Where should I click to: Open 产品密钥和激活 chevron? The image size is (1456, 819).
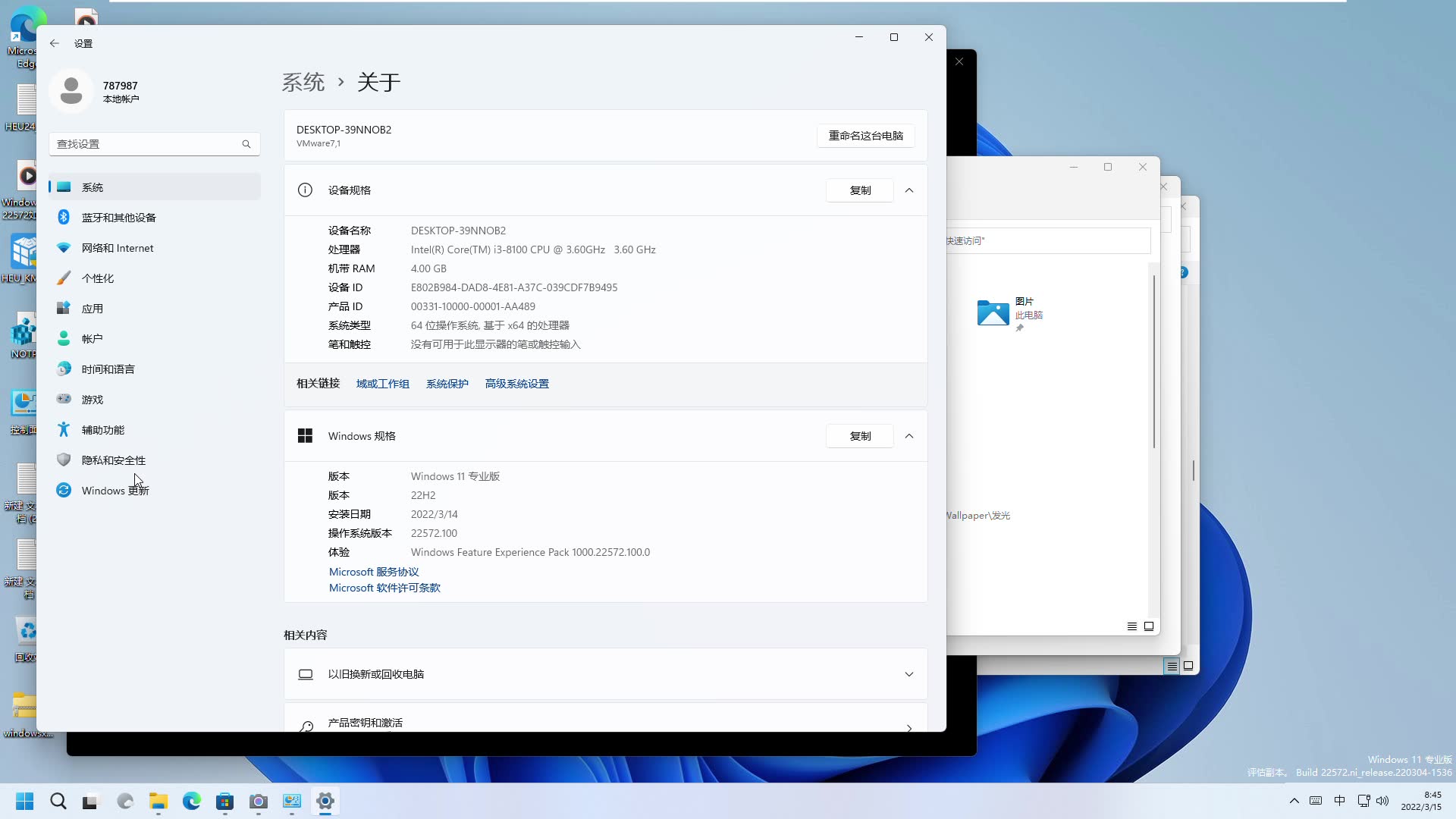pos(909,727)
